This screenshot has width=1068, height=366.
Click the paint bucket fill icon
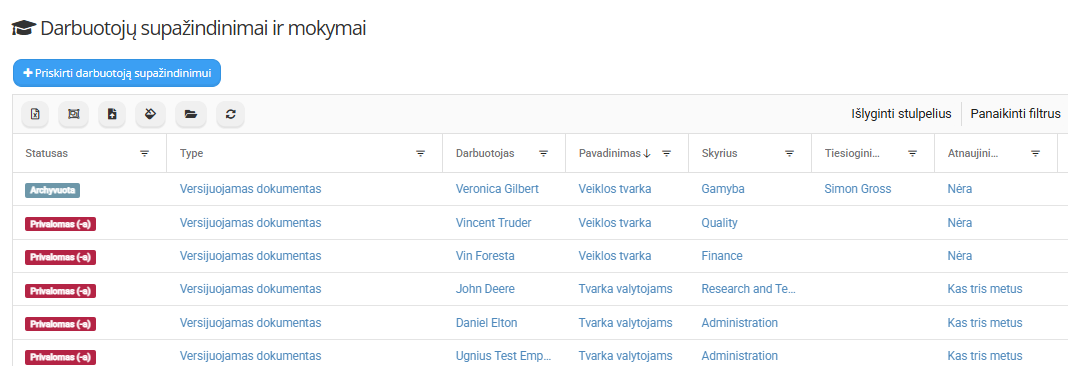[151, 115]
